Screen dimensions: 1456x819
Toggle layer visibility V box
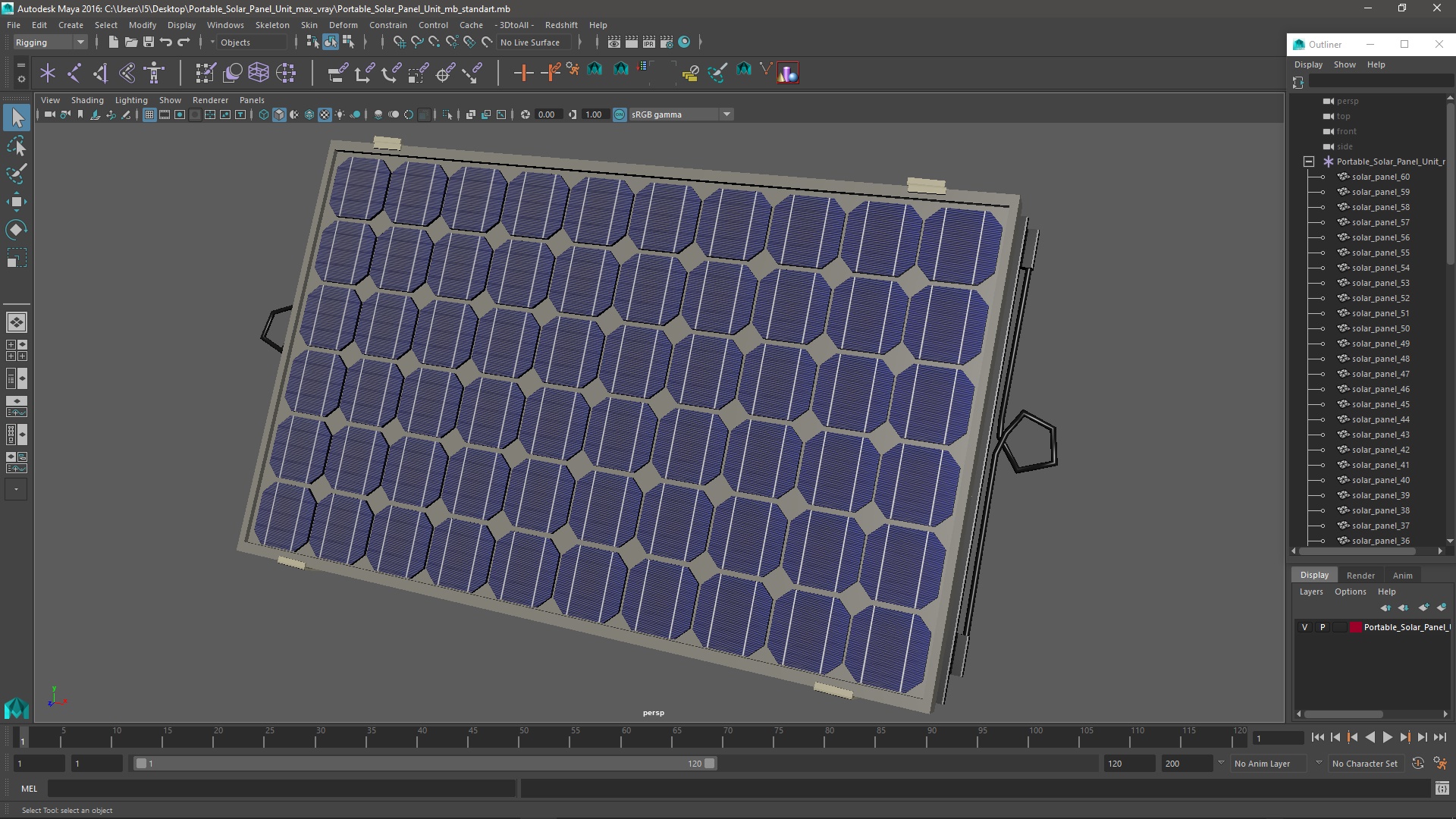click(1304, 627)
